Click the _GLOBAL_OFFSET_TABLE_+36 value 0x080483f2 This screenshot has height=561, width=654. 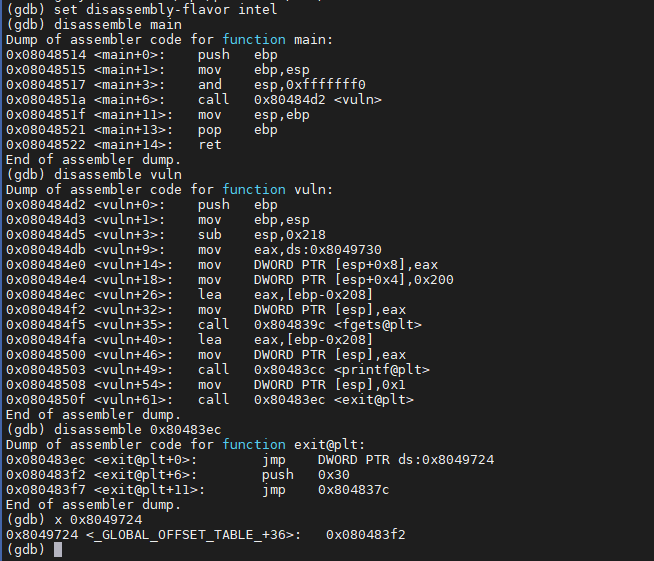(x=366, y=535)
